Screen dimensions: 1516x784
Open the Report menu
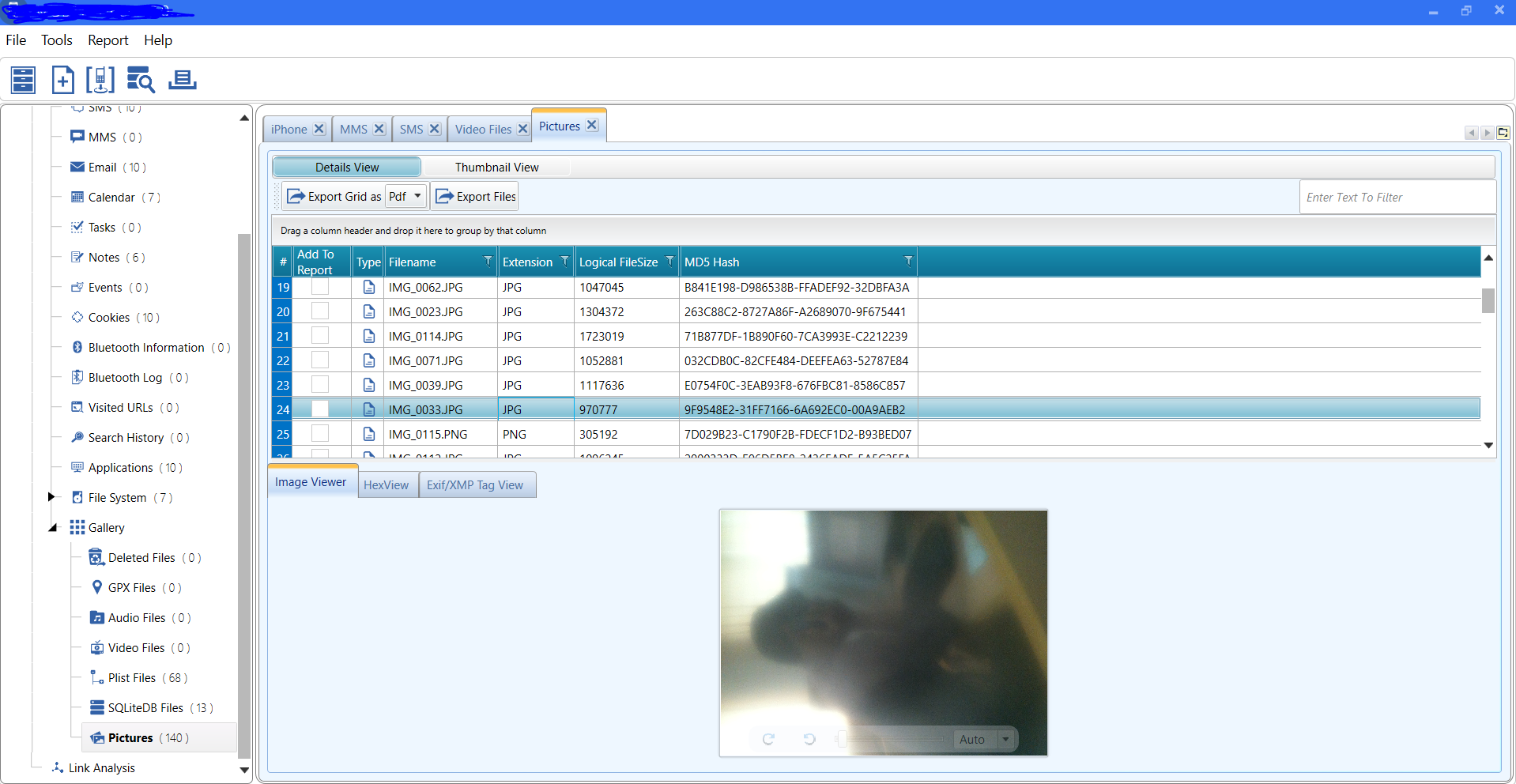[107, 40]
